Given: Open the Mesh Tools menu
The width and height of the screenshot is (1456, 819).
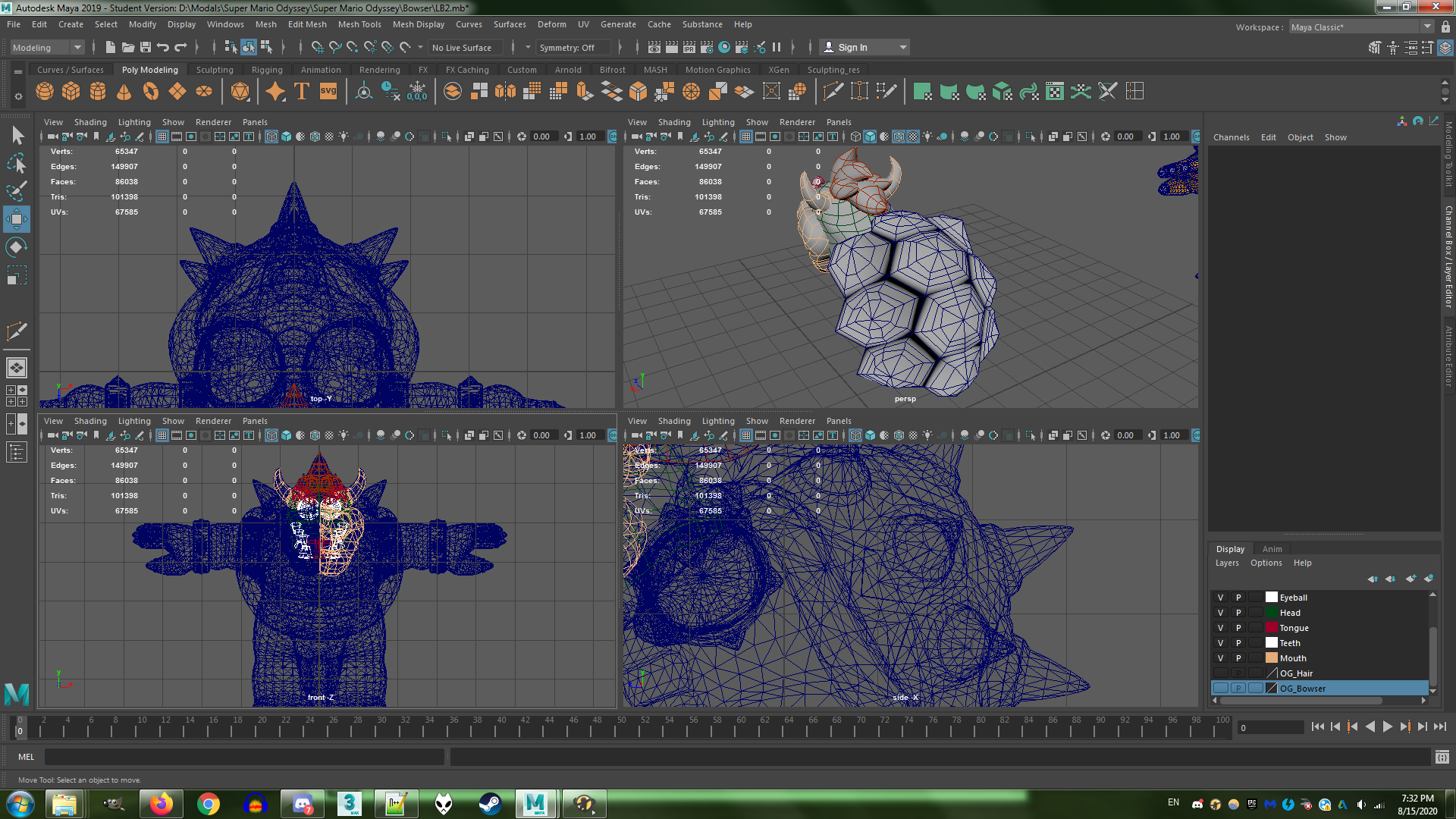Looking at the screenshot, I should (359, 24).
